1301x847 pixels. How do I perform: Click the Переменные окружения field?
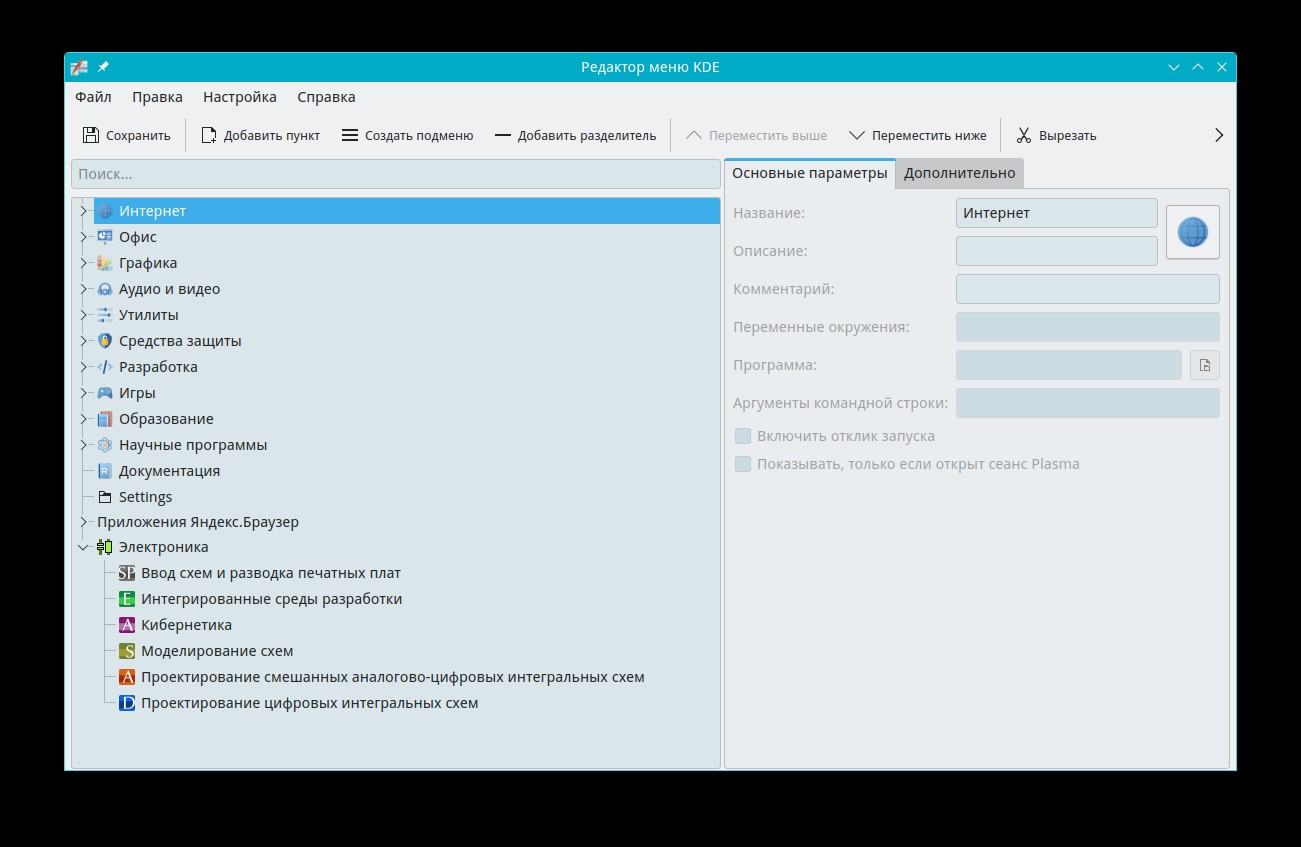[1088, 327]
